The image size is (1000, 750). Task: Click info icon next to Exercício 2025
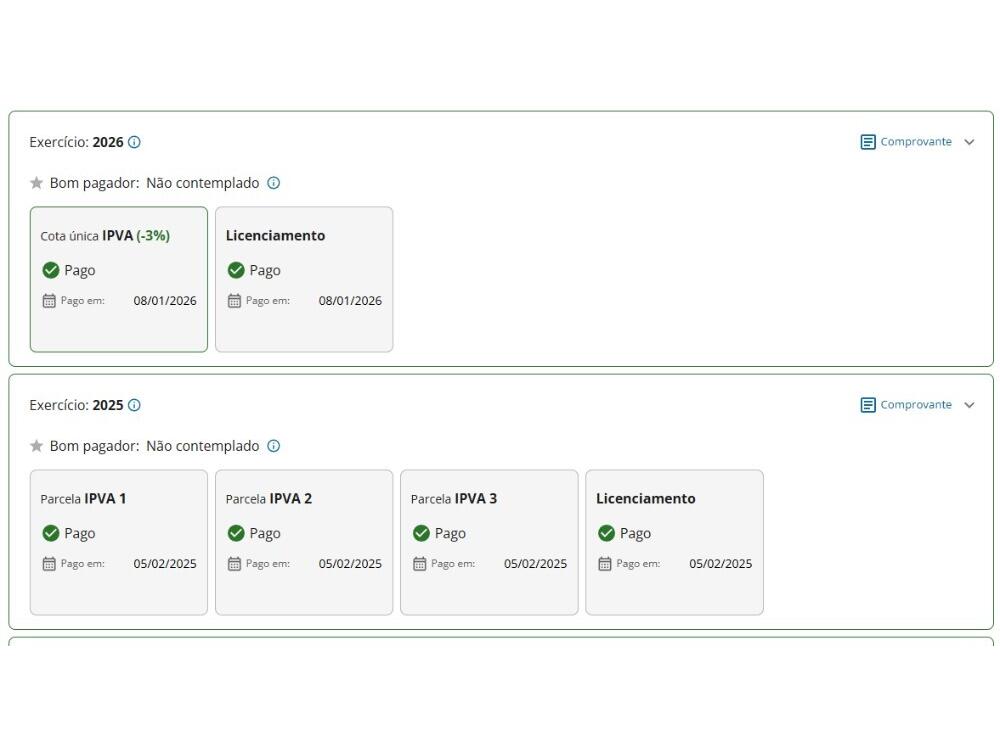tap(134, 405)
